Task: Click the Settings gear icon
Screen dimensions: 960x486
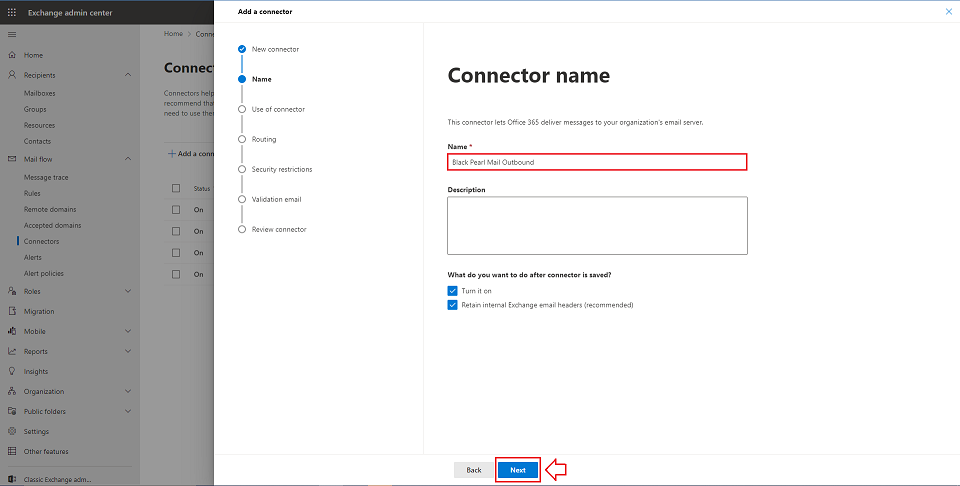Action: point(13,431)
